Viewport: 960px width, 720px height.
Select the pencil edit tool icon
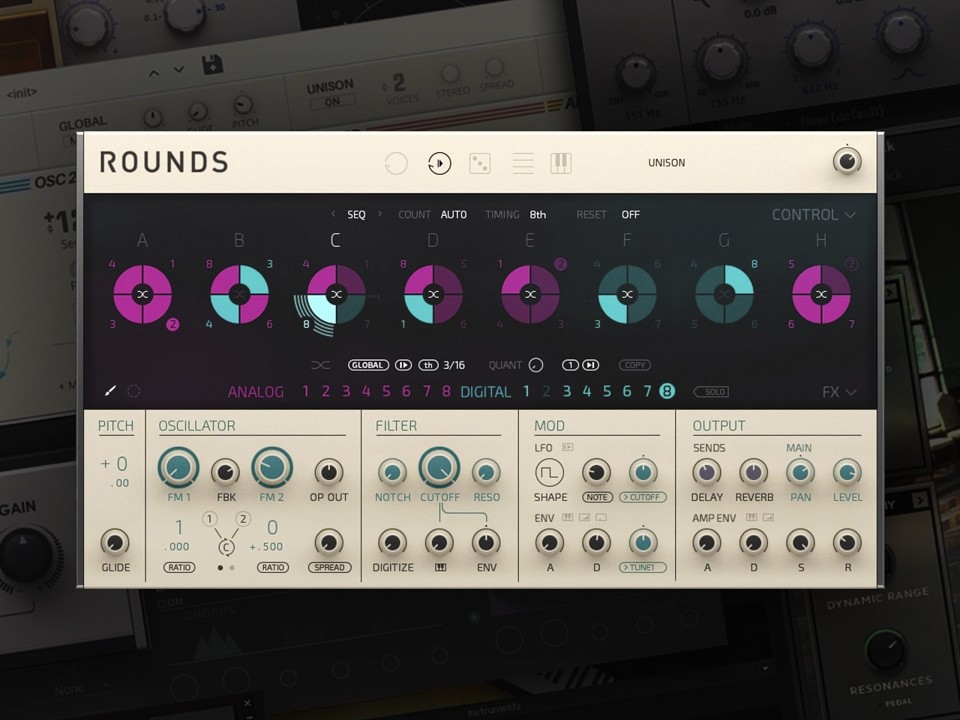pyautogui.click(x=110, y=391)
